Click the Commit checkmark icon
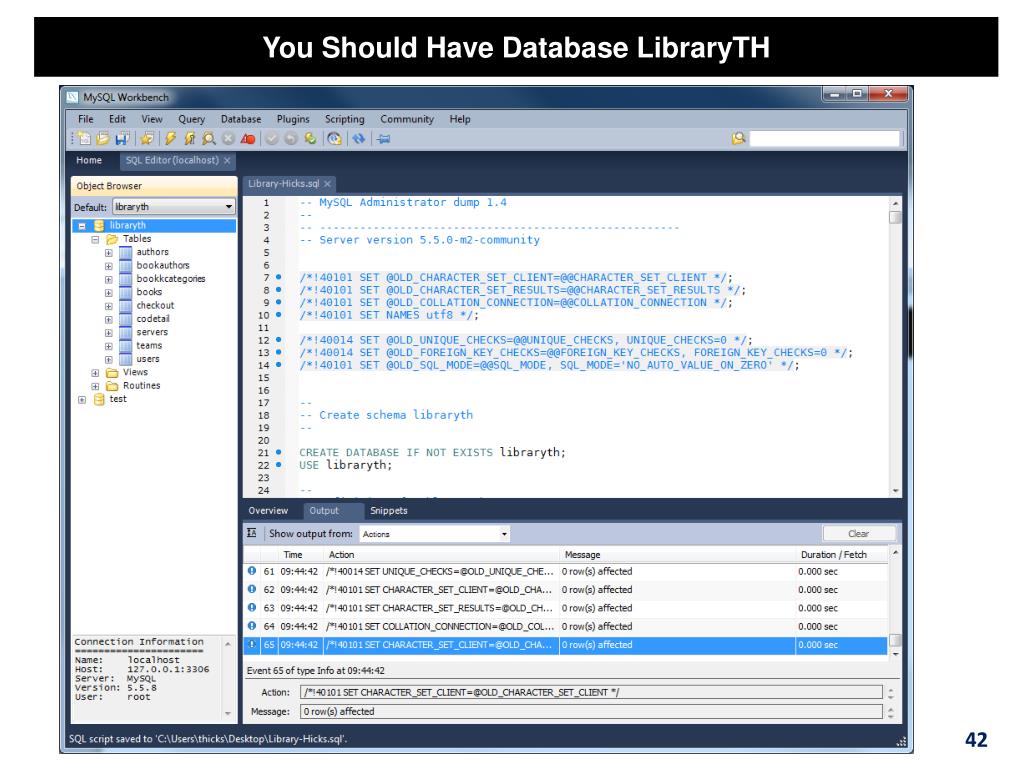Screen dimensions: 1024x768 pos(272,138)
